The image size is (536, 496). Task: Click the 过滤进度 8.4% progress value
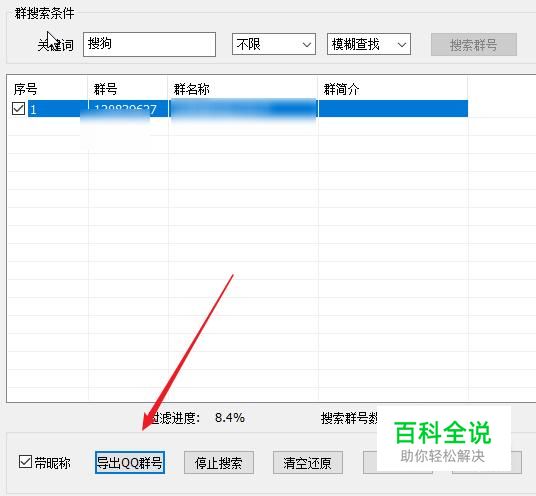[230, 417]
